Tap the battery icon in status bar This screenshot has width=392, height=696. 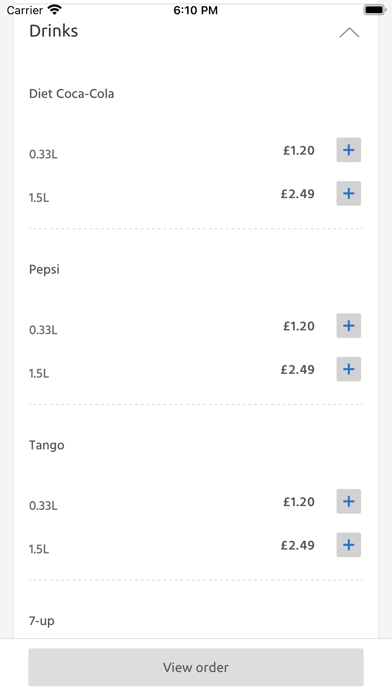point(374,10)
